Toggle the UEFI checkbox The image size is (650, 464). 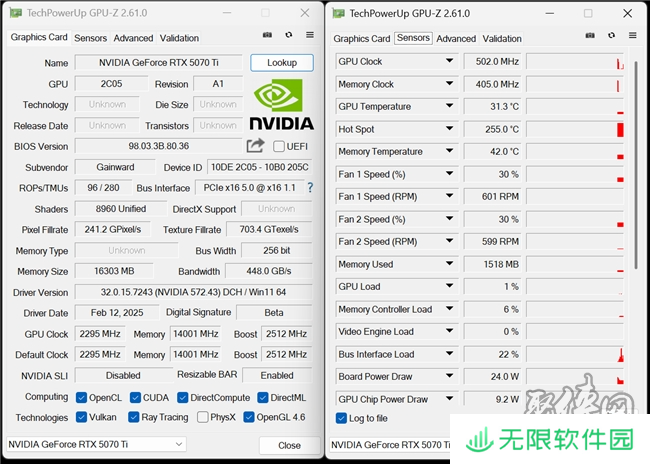[x=279, y=146]
